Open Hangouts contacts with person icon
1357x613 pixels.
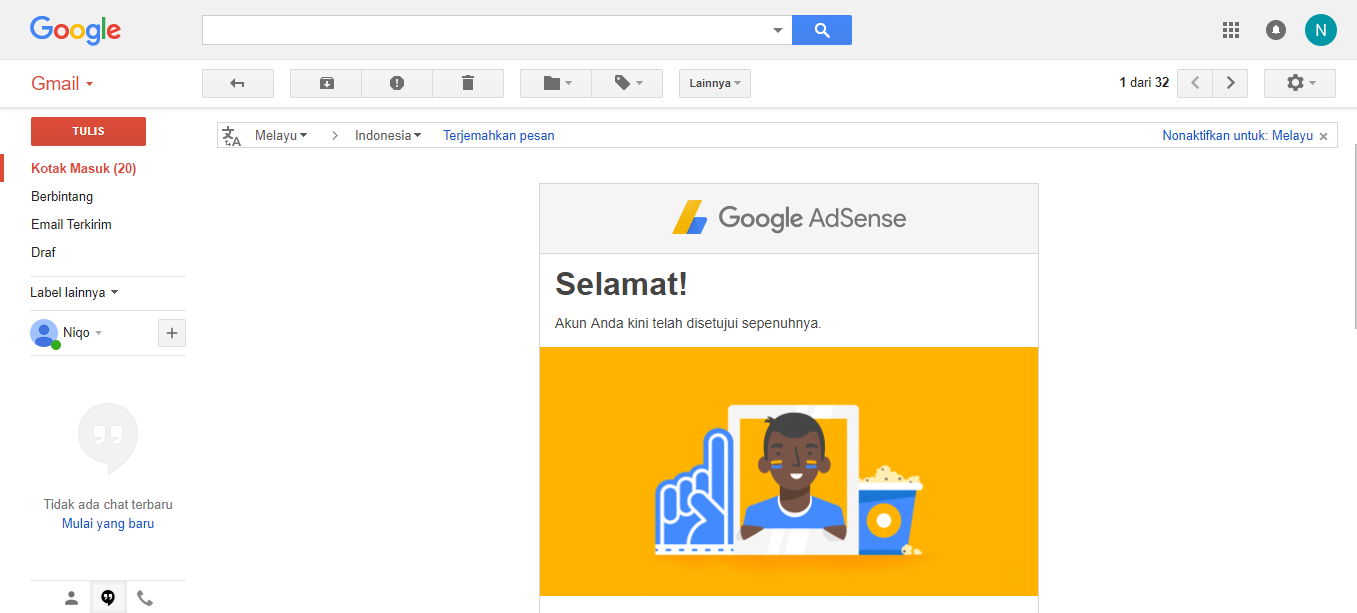pos(71,597)
